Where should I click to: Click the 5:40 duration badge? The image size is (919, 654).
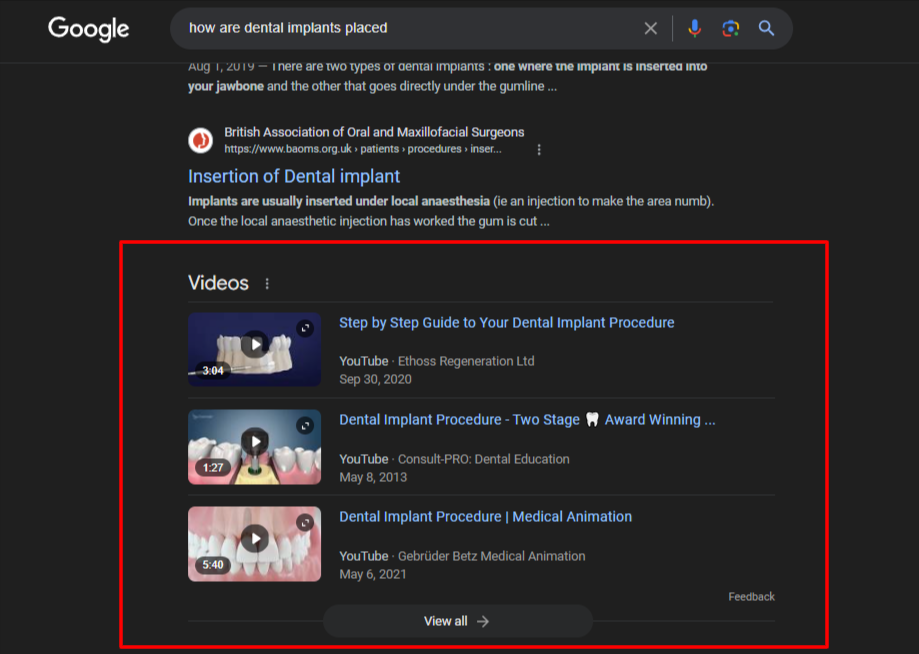(x=213, y=565)
